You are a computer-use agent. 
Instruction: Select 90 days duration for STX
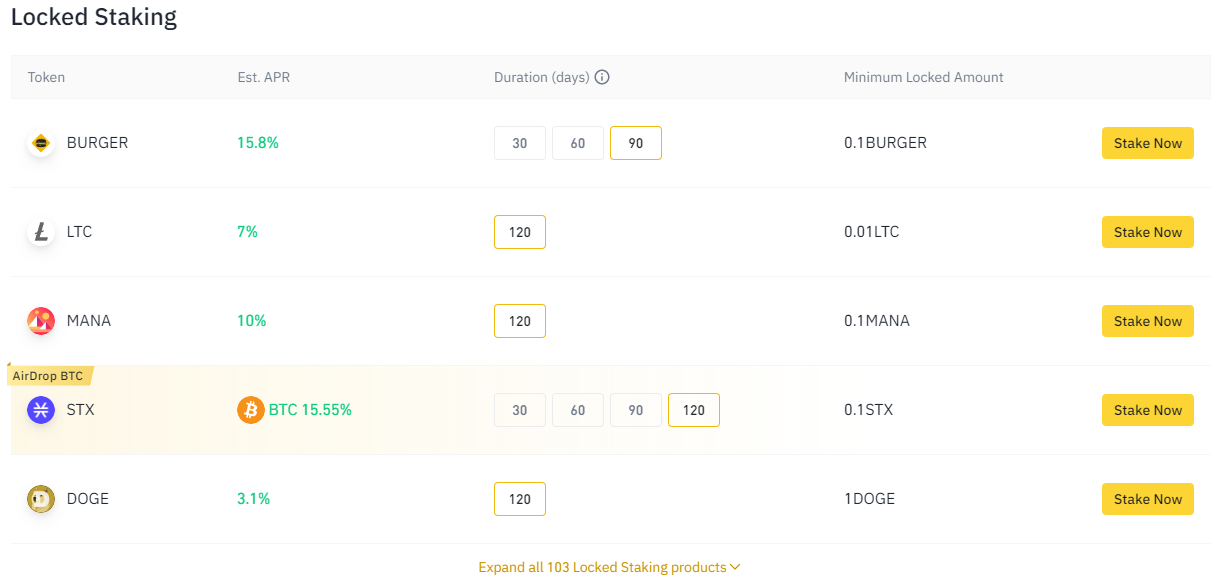click(x=636, y=410)
